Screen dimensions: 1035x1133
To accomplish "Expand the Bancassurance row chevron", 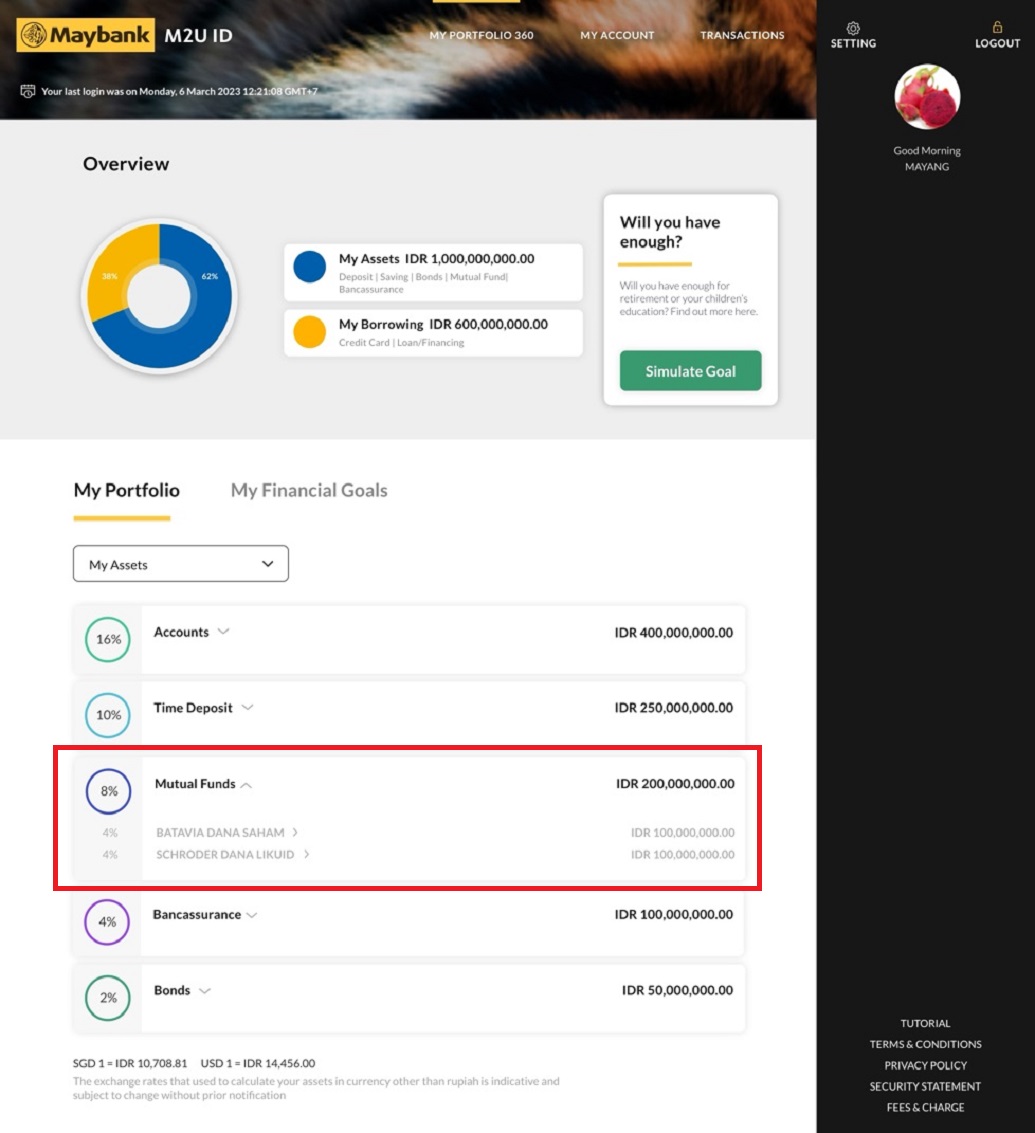I will (252, 915).
